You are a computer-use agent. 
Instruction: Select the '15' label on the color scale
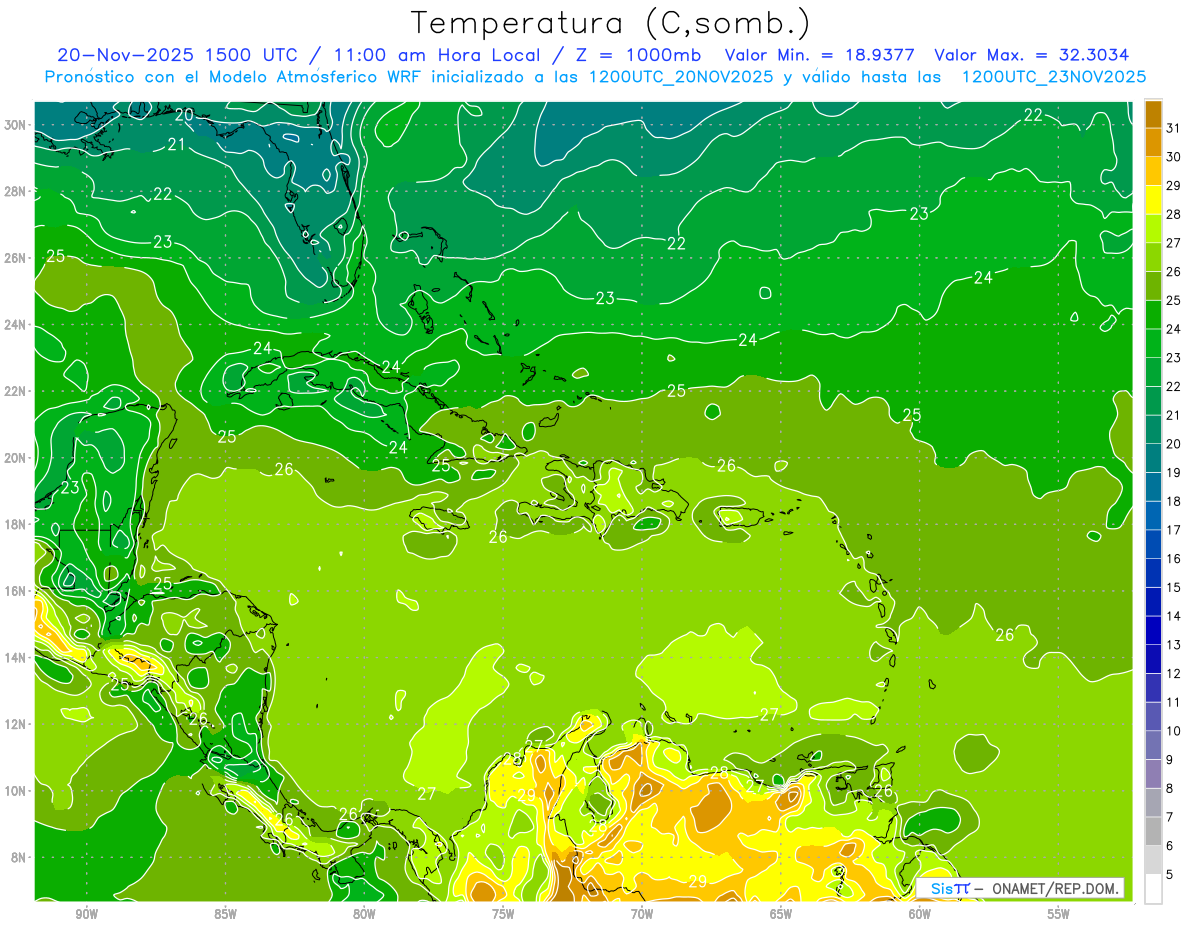(1175, 587)
